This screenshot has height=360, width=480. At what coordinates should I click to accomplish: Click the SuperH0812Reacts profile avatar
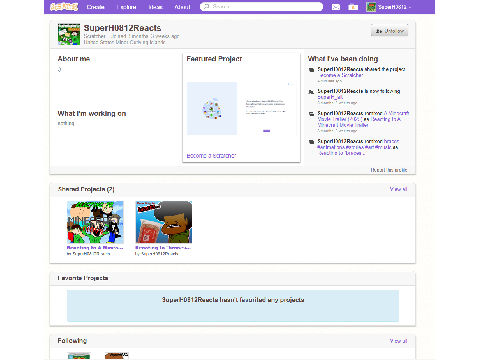pos(69,34)
